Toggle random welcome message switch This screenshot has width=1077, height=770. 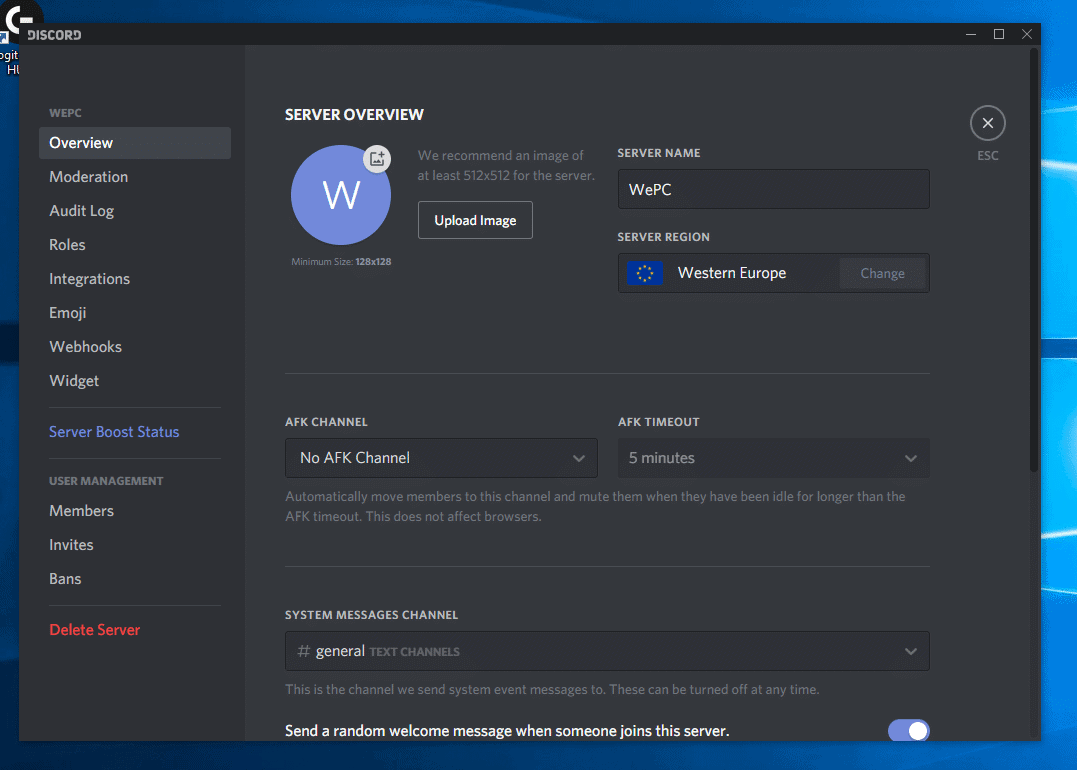point(908,730)
